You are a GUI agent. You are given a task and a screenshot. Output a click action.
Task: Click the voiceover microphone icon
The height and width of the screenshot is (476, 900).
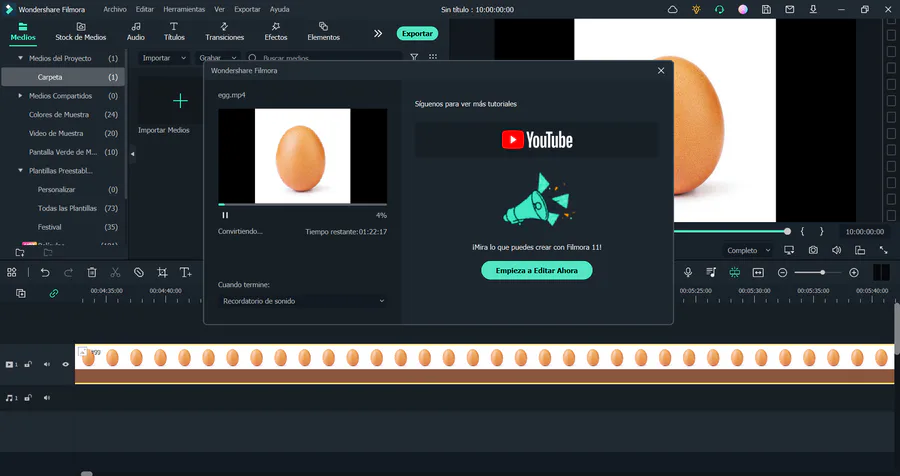[x=688, y=273]
